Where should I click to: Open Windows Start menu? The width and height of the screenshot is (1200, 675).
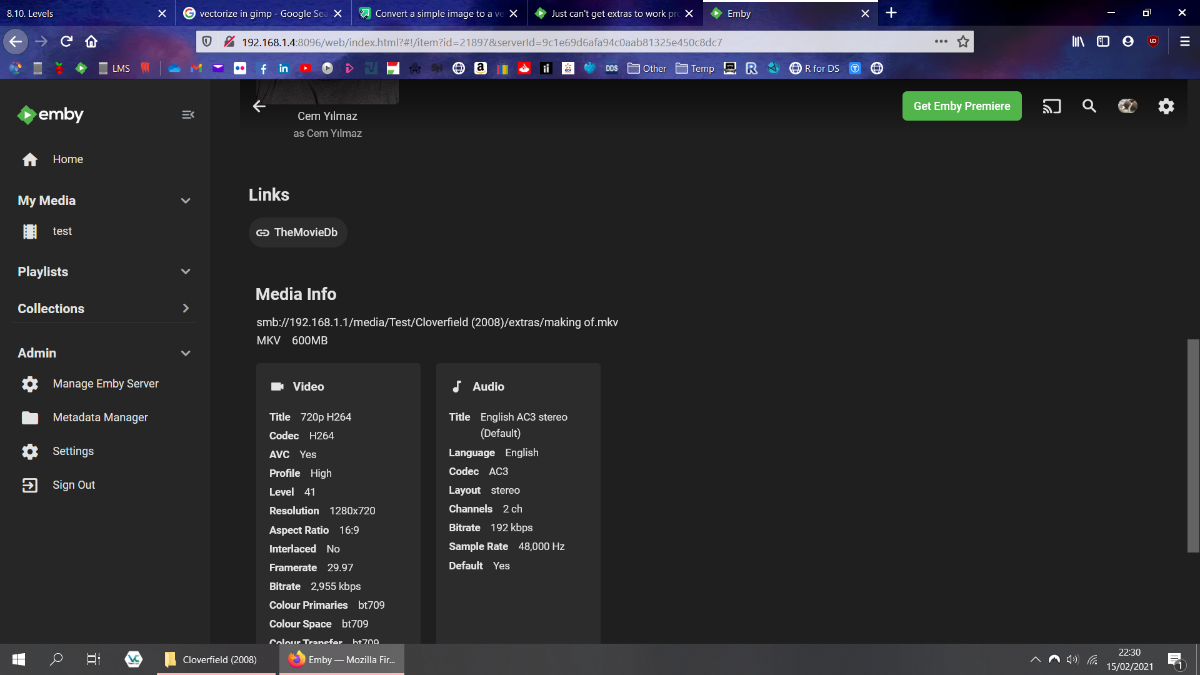click(18, 659)
